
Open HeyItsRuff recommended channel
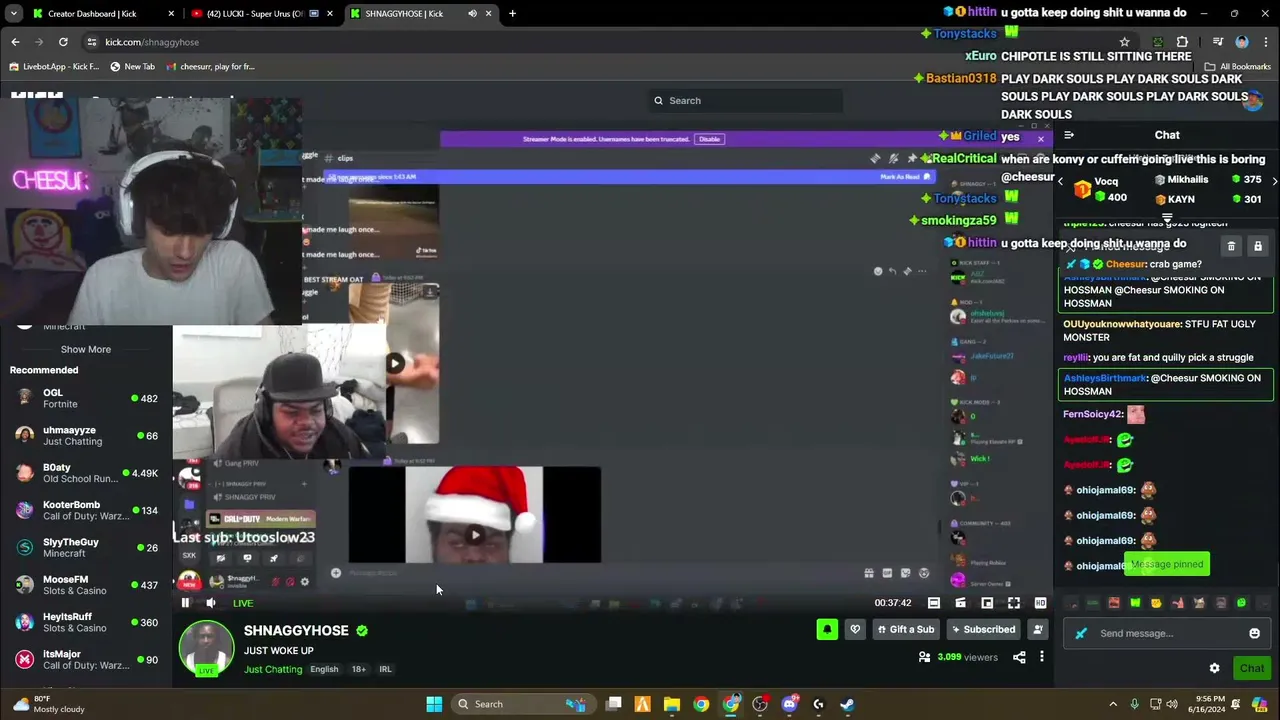(x=86, y=622)
